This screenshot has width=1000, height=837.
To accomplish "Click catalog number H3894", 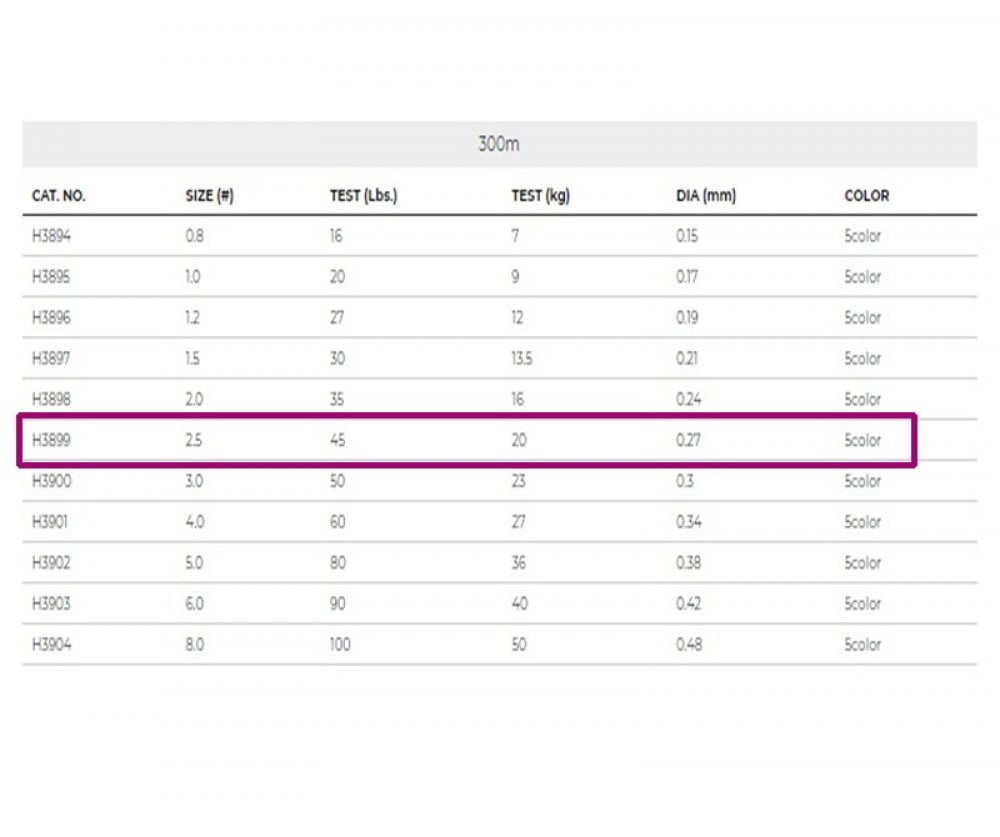I will [x=52, y=236].
